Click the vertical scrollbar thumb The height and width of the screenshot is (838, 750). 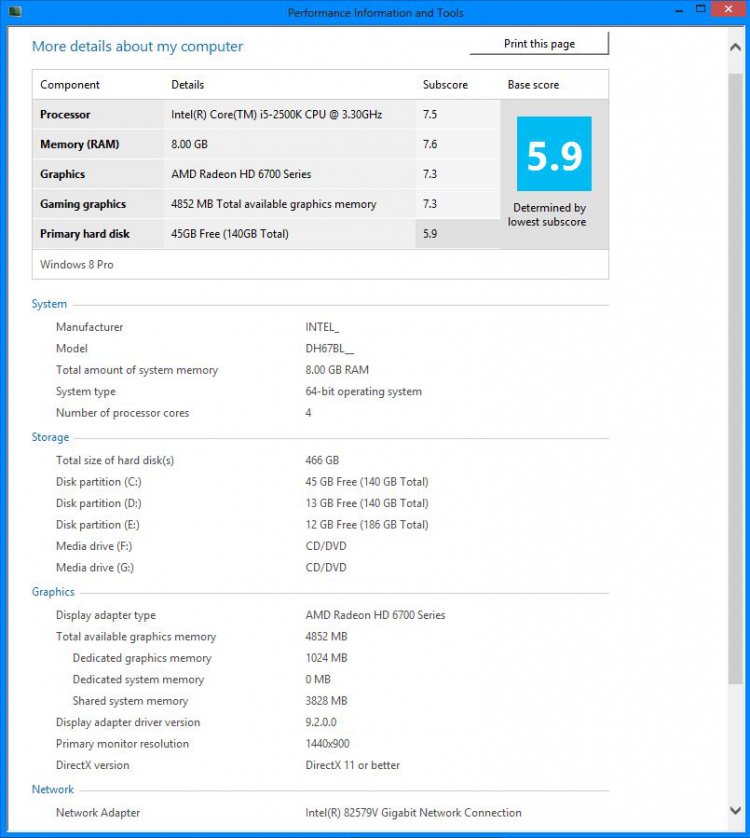tap(736, 378)
